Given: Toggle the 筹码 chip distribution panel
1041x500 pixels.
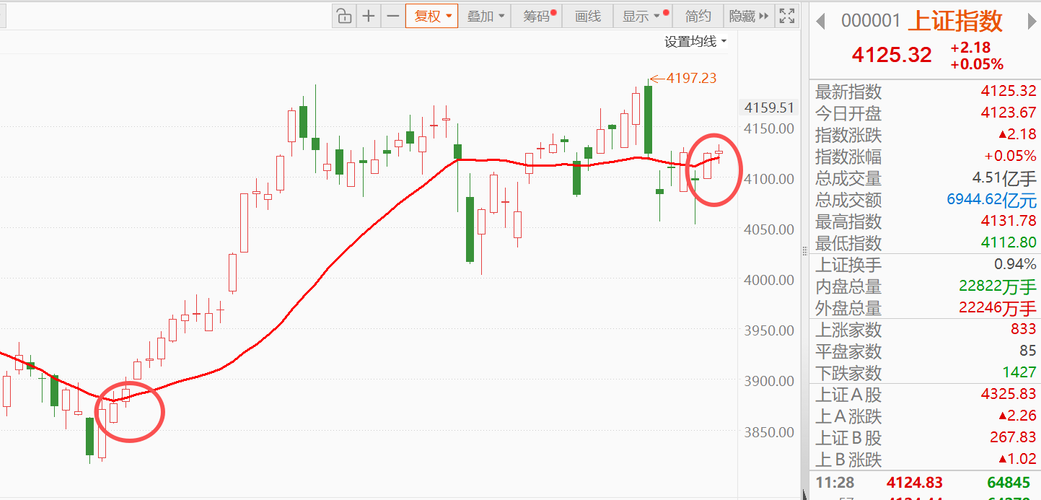Looking at the screenshot, I should click(536, 16).
